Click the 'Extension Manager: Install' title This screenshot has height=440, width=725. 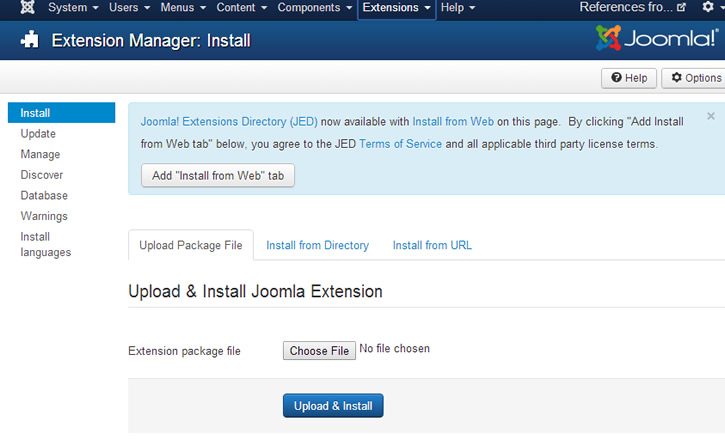pyautogui.click(x=151, y=41)
